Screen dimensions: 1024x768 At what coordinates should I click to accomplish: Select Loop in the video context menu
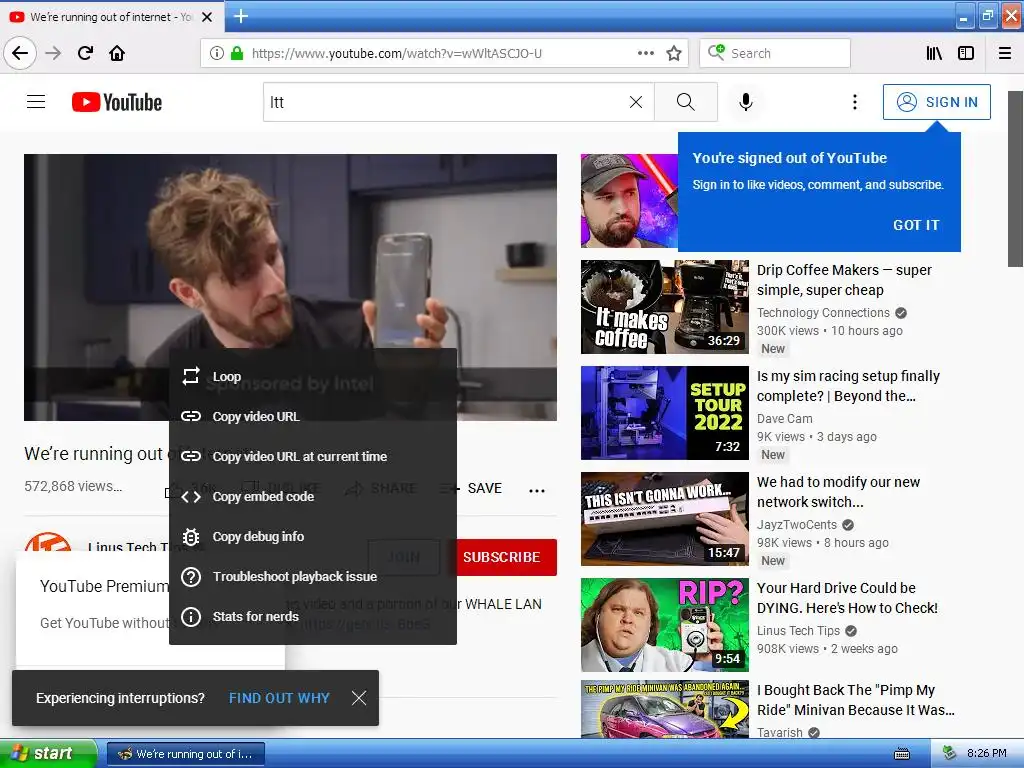click(x=313, y=376)
